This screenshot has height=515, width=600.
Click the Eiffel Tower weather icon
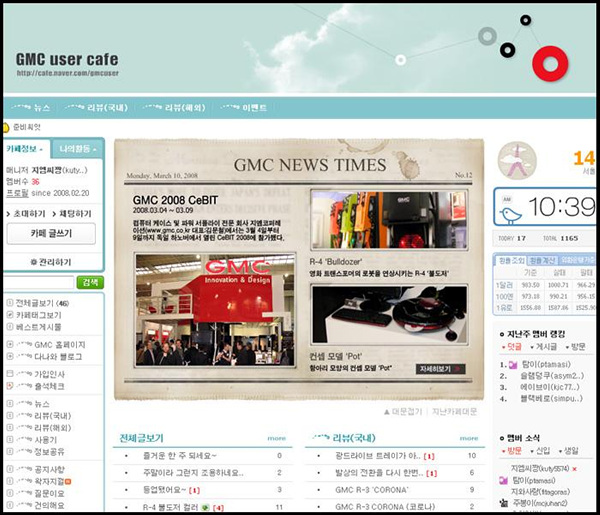coord(517,160)
